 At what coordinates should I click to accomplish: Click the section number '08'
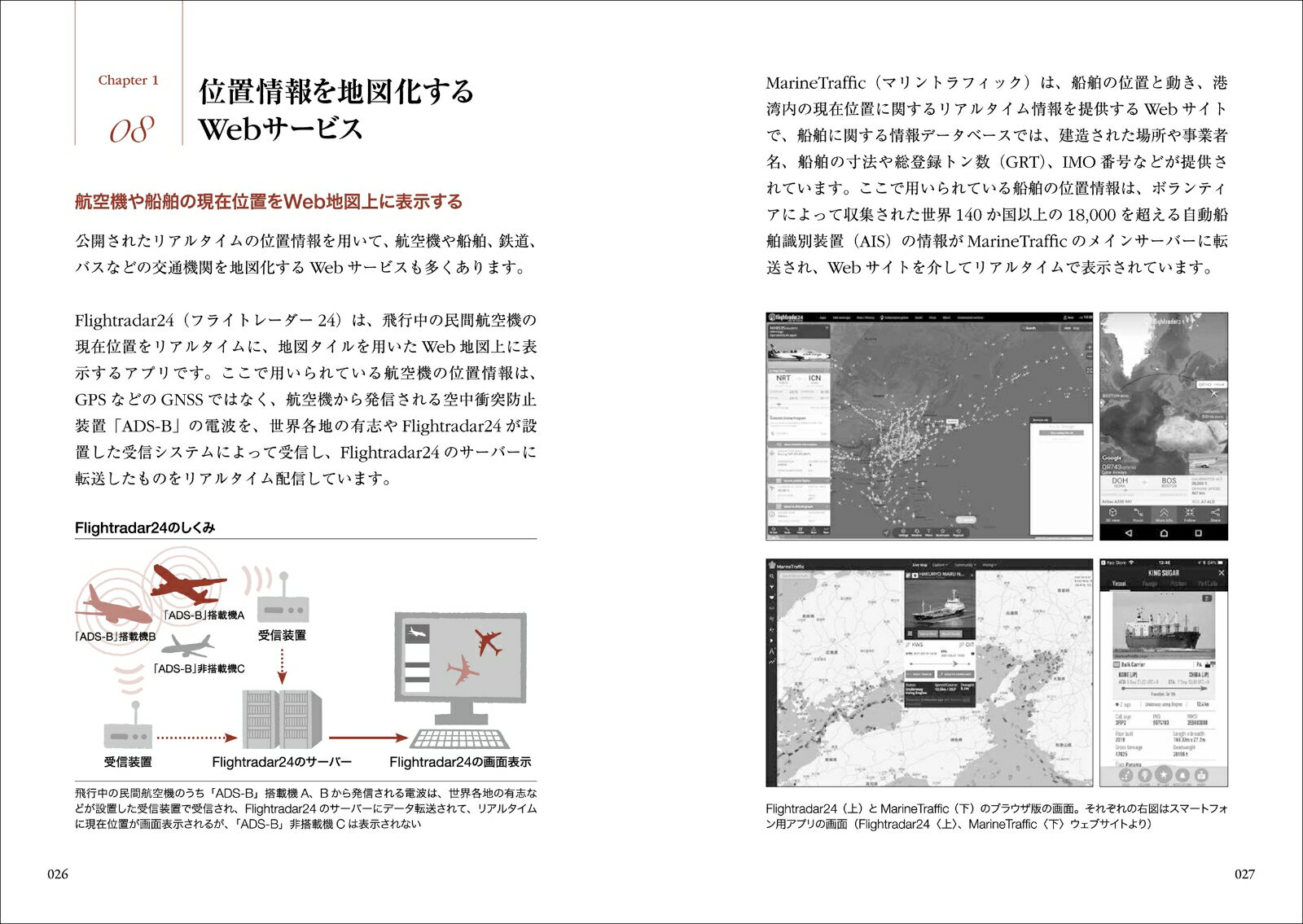pos(131,129)
